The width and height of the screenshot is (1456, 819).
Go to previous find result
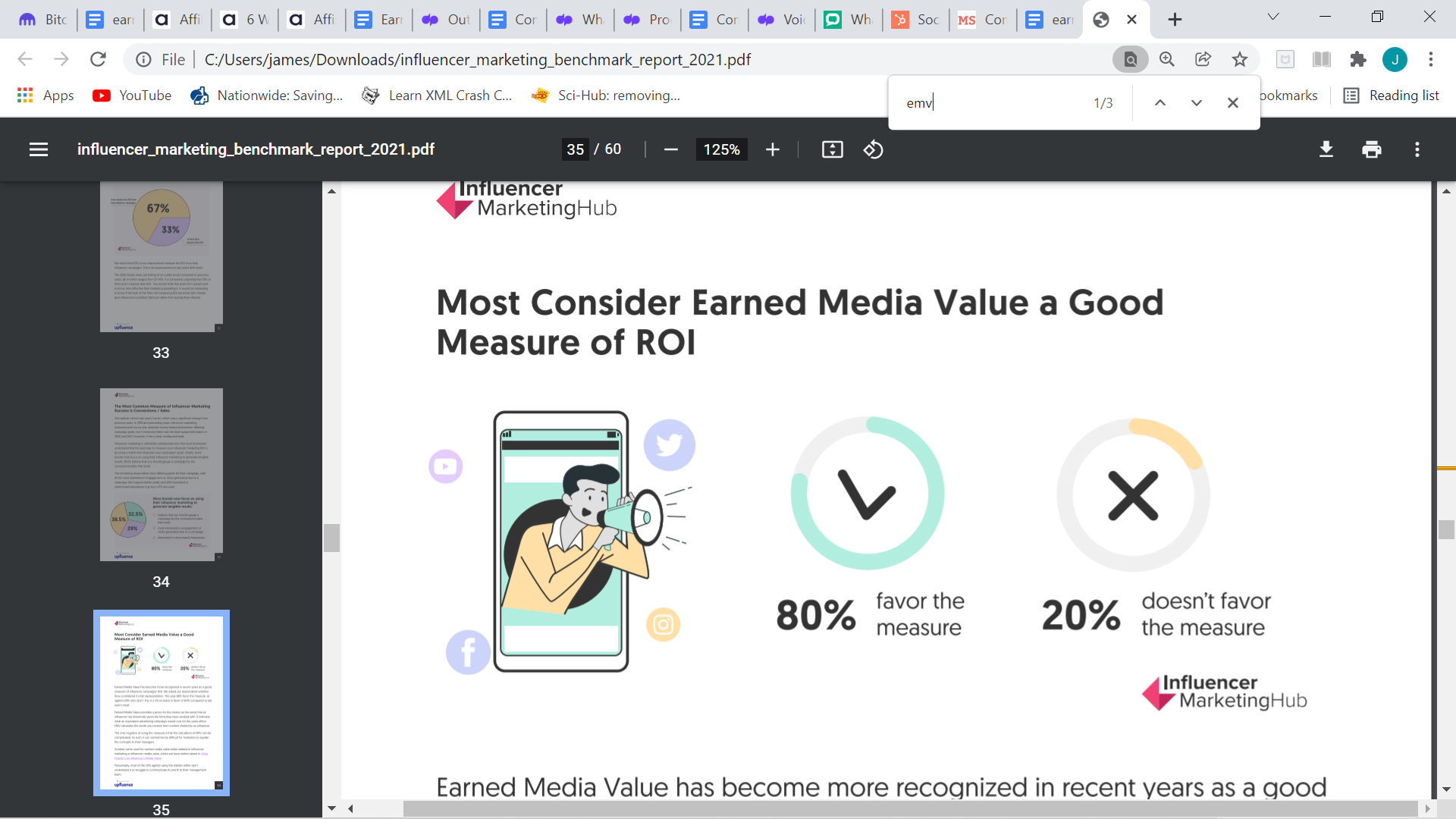point(1159,103)
